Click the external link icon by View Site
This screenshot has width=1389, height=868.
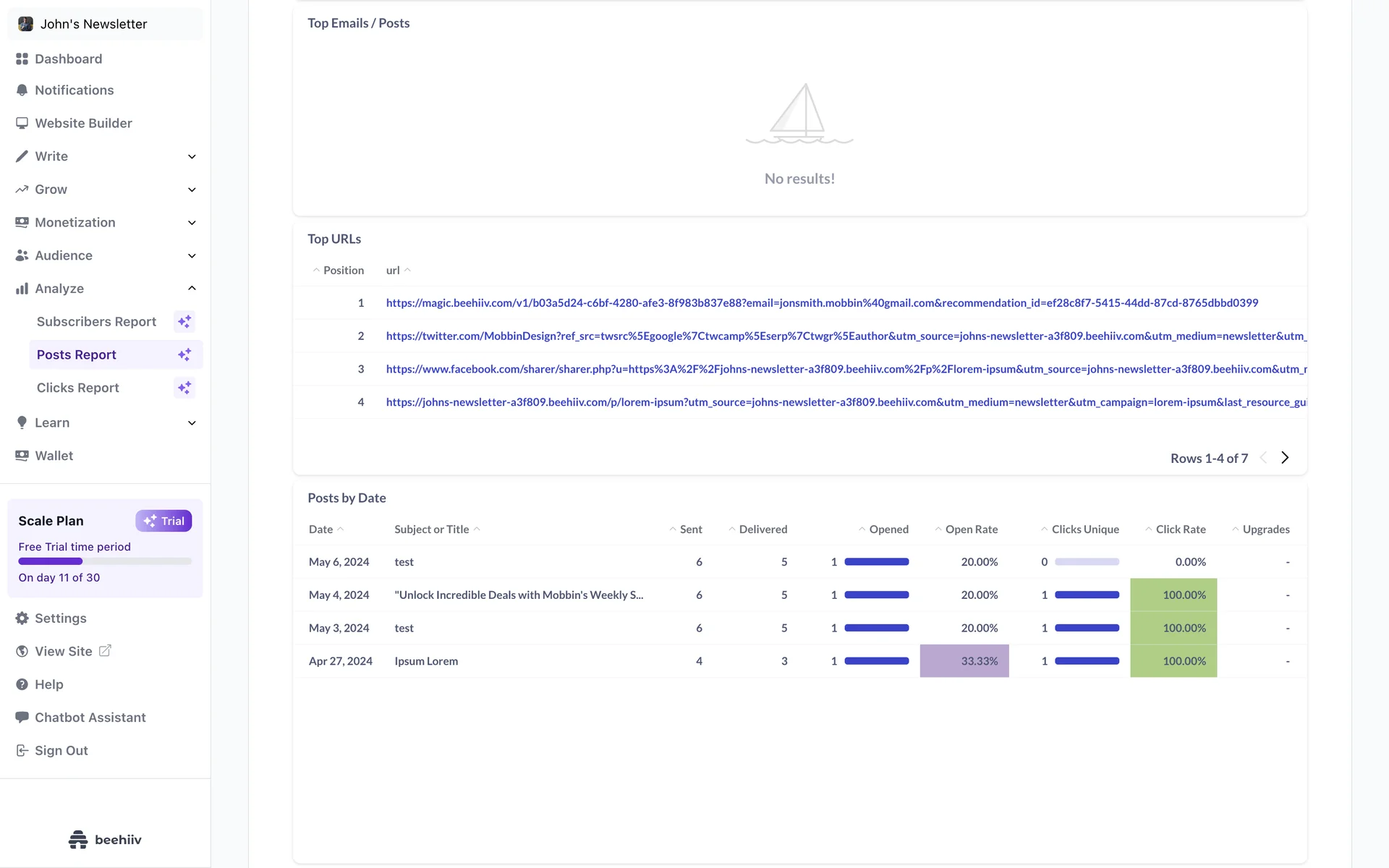click(105, 651)
